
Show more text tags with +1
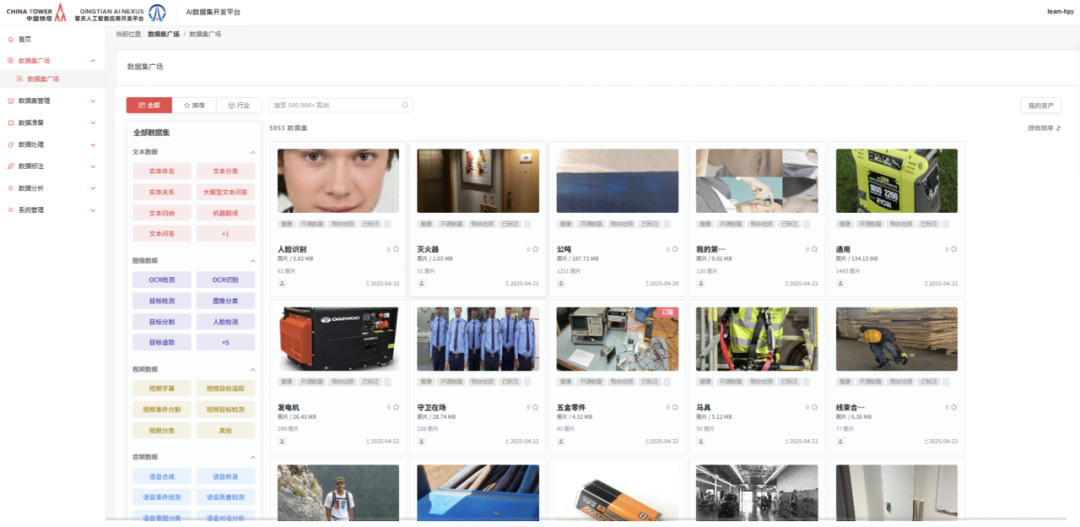(x=225, y=234)
